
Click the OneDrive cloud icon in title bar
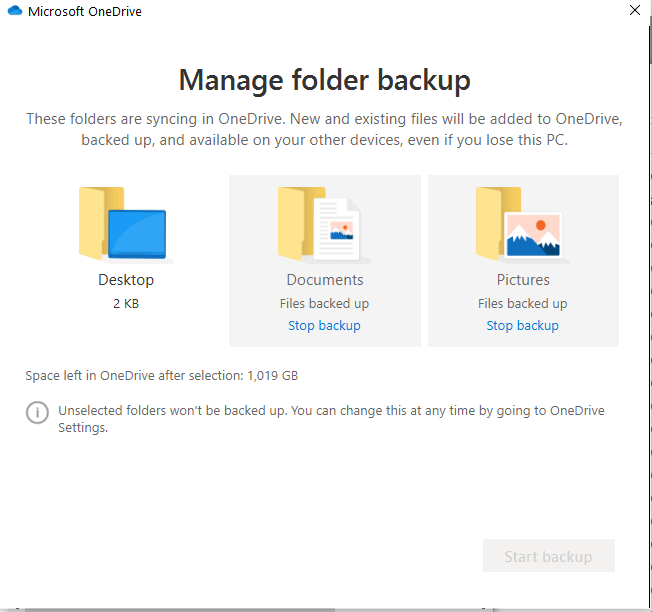pos(15,12)
